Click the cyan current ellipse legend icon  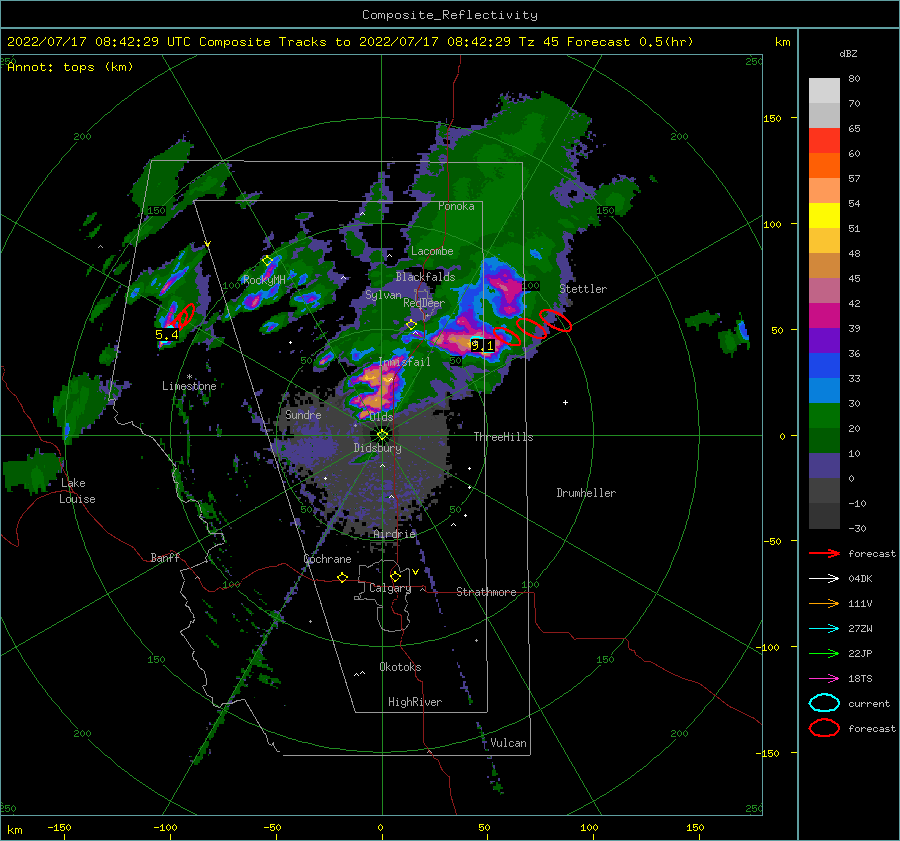824,703
